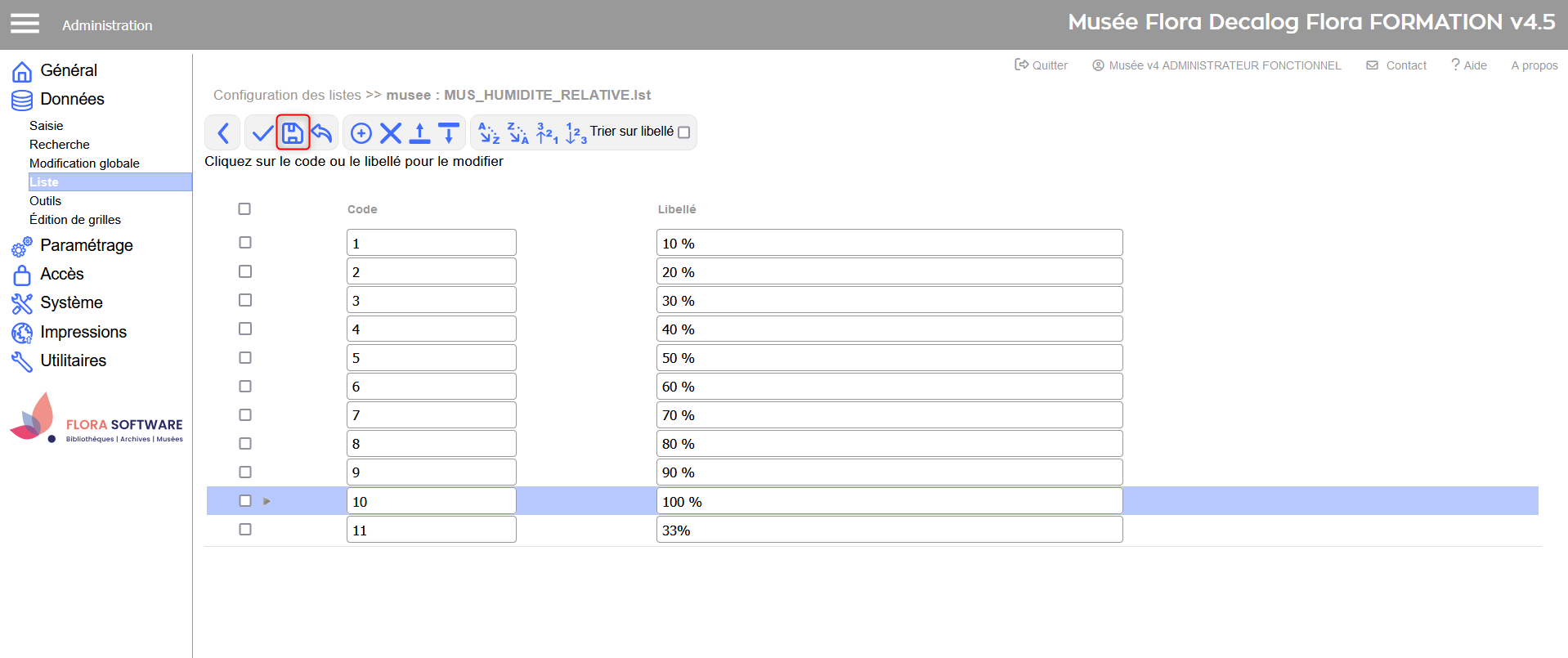
Task: Click the libellé field containing '33%'
Action: click(889, 530)
